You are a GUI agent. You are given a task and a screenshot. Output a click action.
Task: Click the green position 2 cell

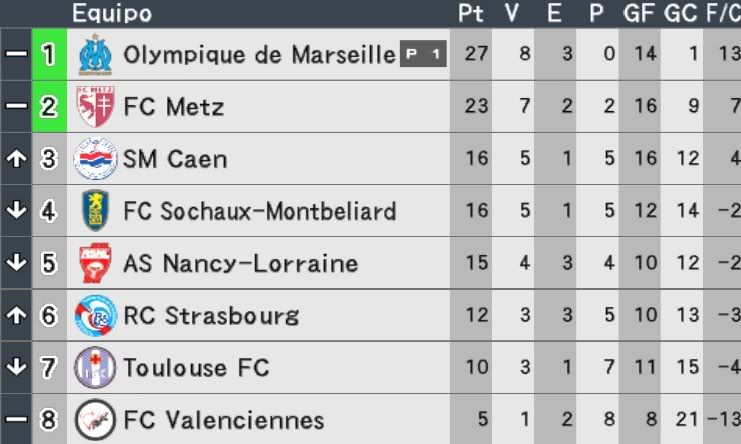49,106
